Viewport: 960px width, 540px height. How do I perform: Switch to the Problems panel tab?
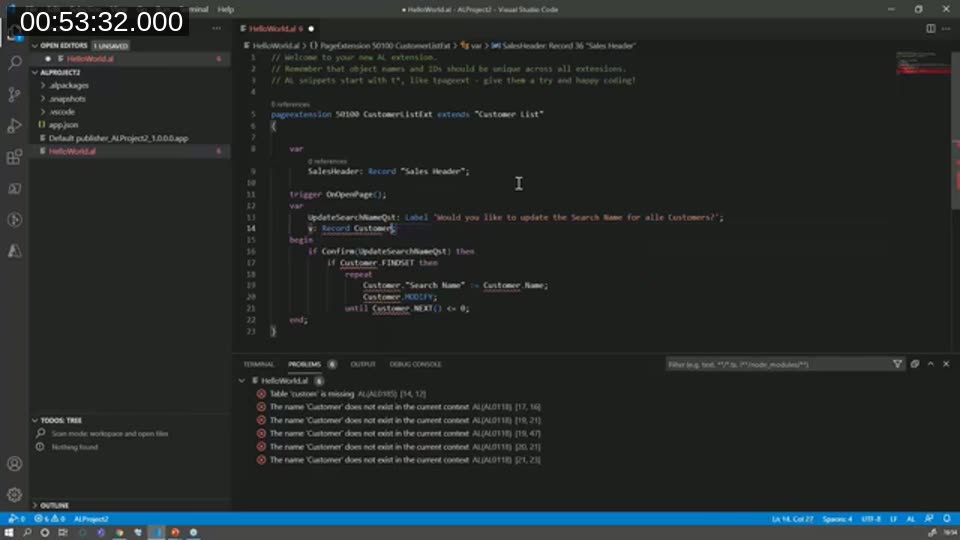(304, 364)
